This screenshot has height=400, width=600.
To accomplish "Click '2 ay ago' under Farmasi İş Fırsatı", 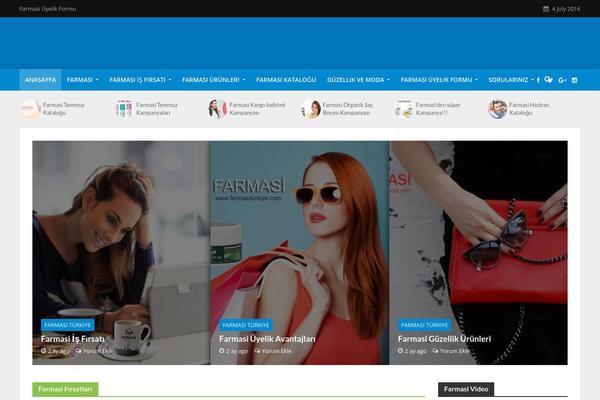I will pyautogui.click(x=59, y=351).
